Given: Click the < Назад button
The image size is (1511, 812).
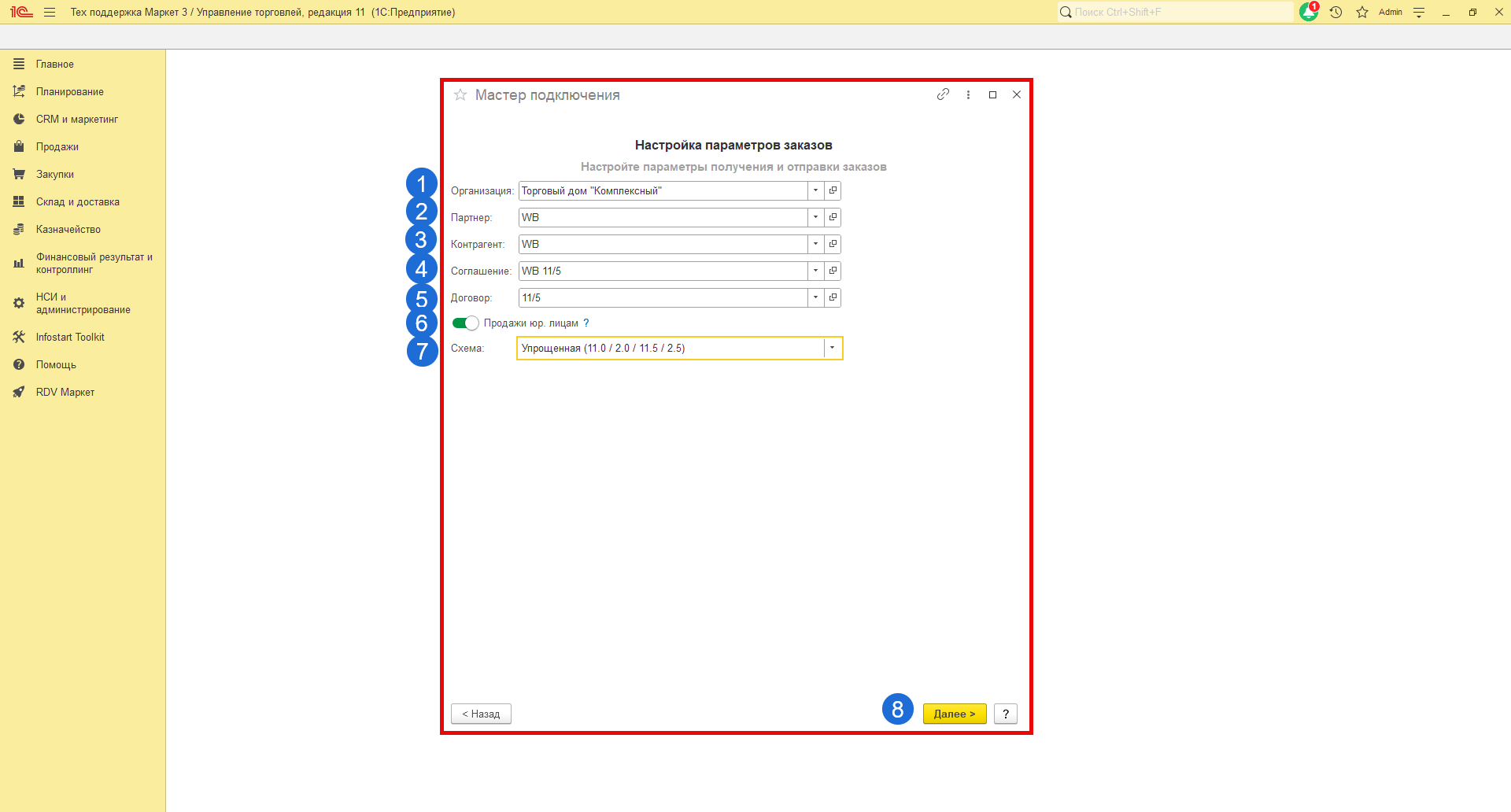Looking at the screenshot, I should [481, 714].
